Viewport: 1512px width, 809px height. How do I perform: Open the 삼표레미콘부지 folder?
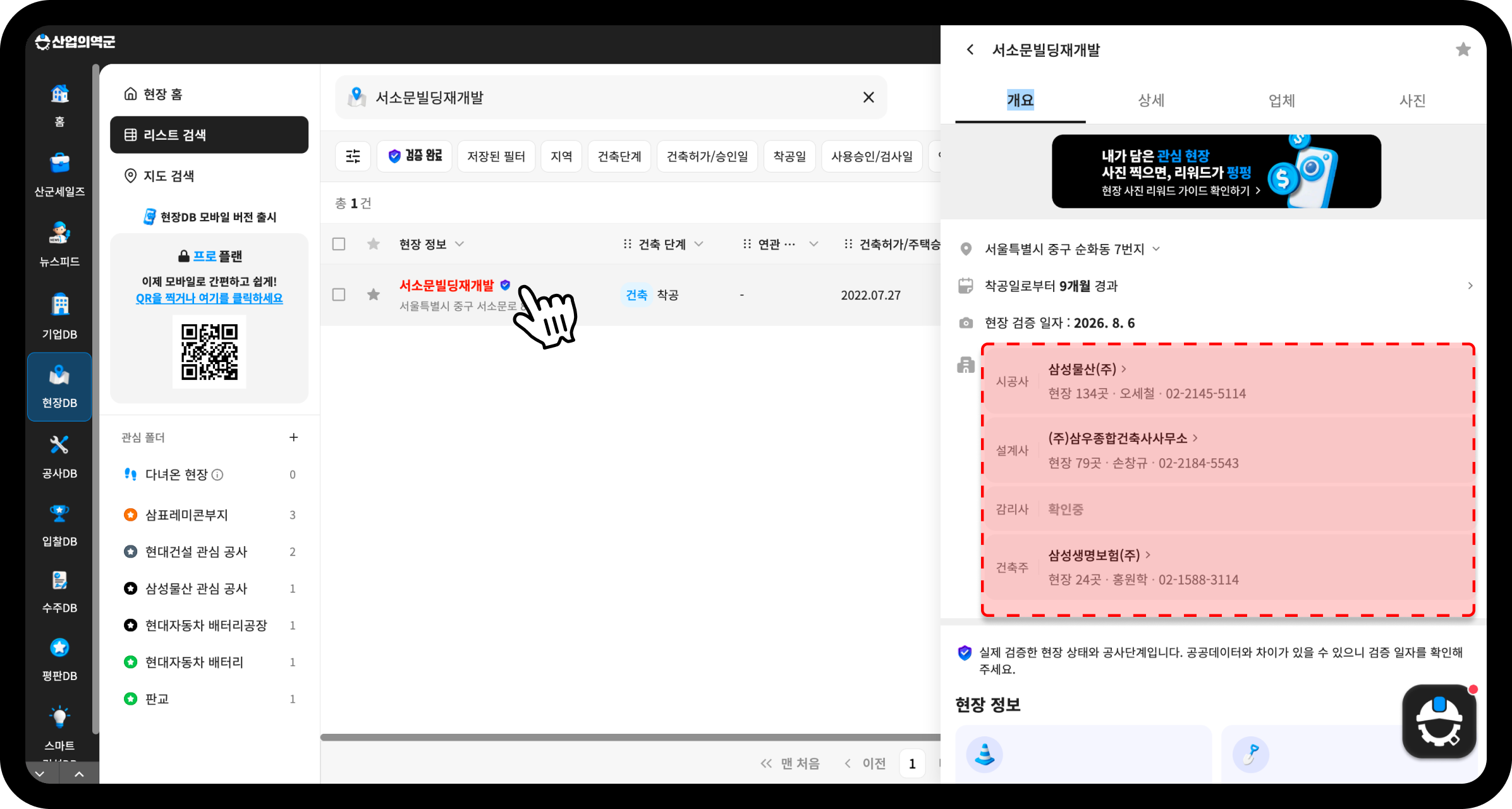click(x=209, y=515)
